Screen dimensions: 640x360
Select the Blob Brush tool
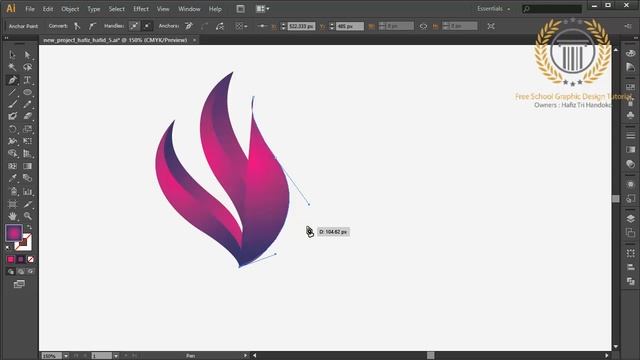(12, 116)
